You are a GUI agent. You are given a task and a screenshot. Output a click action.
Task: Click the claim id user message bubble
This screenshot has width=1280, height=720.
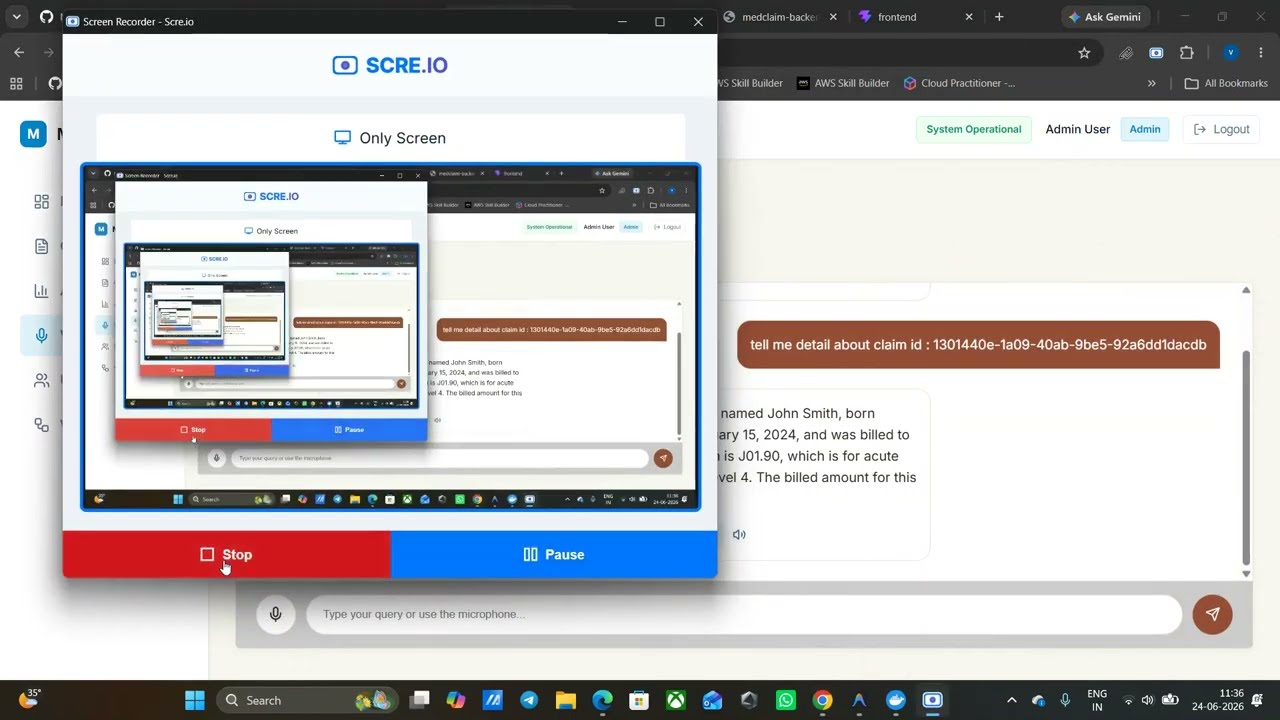click(x=978, y=344)
